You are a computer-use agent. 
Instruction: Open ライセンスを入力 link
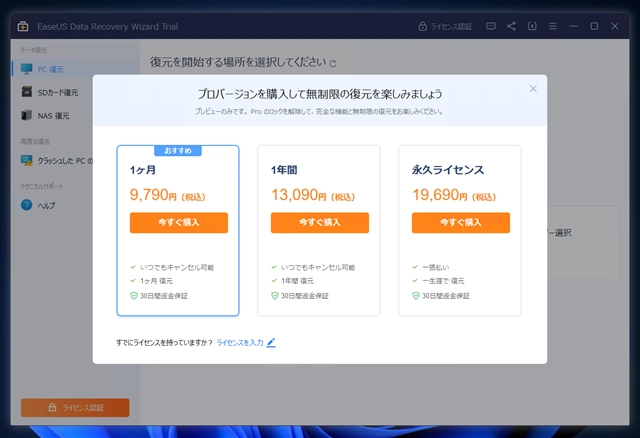(240, 342)
